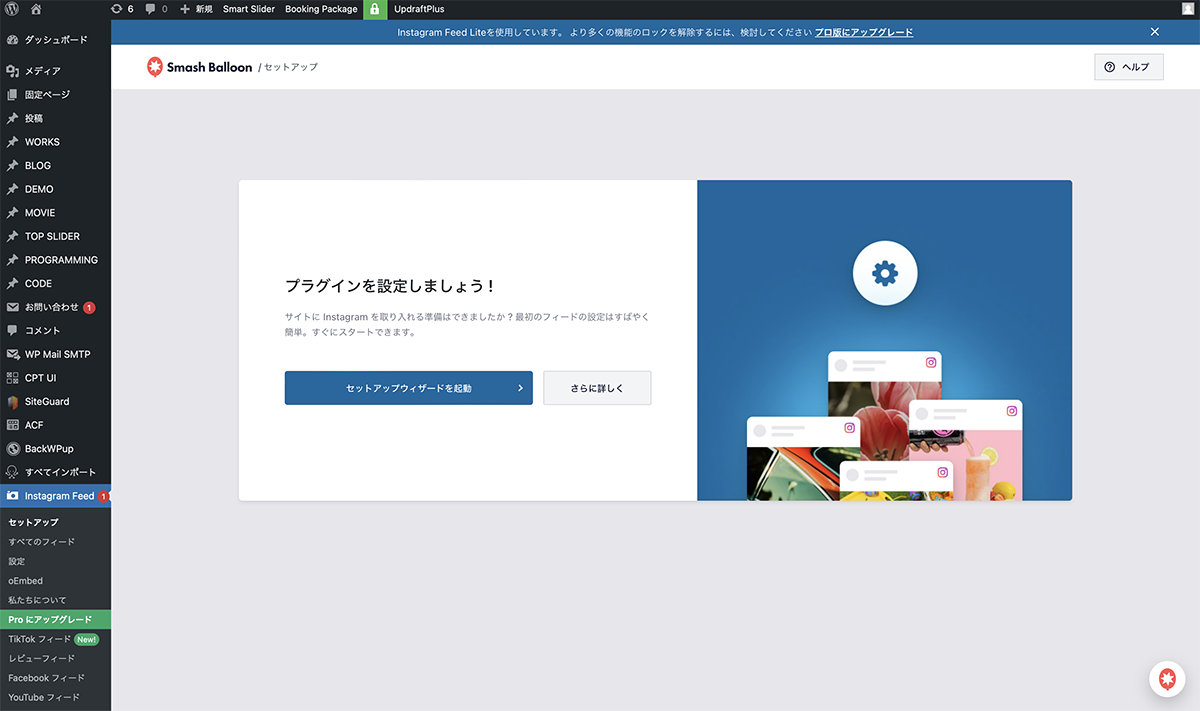This screenshot has height=711, width=1200.
Task: Launch the setup wizard button
Action: [408, 388]
